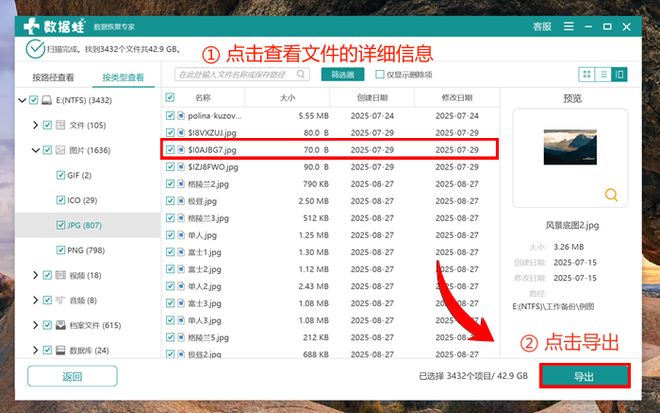The height and width of the screenshot is (413, 660).
Task: Expand the 视频 (18) node
Action: pos(35,275)
